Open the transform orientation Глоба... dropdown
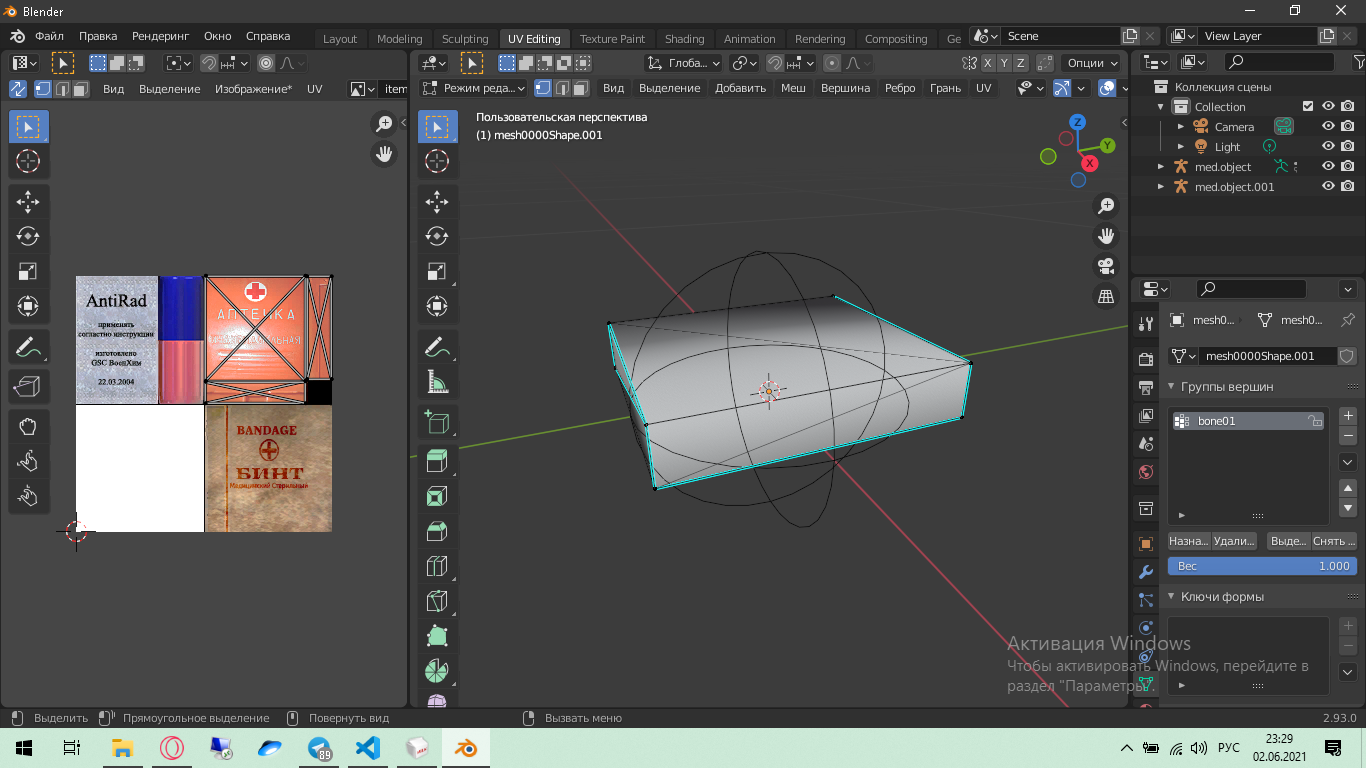This screenshot has width=1366, height=768. point(683,63)
